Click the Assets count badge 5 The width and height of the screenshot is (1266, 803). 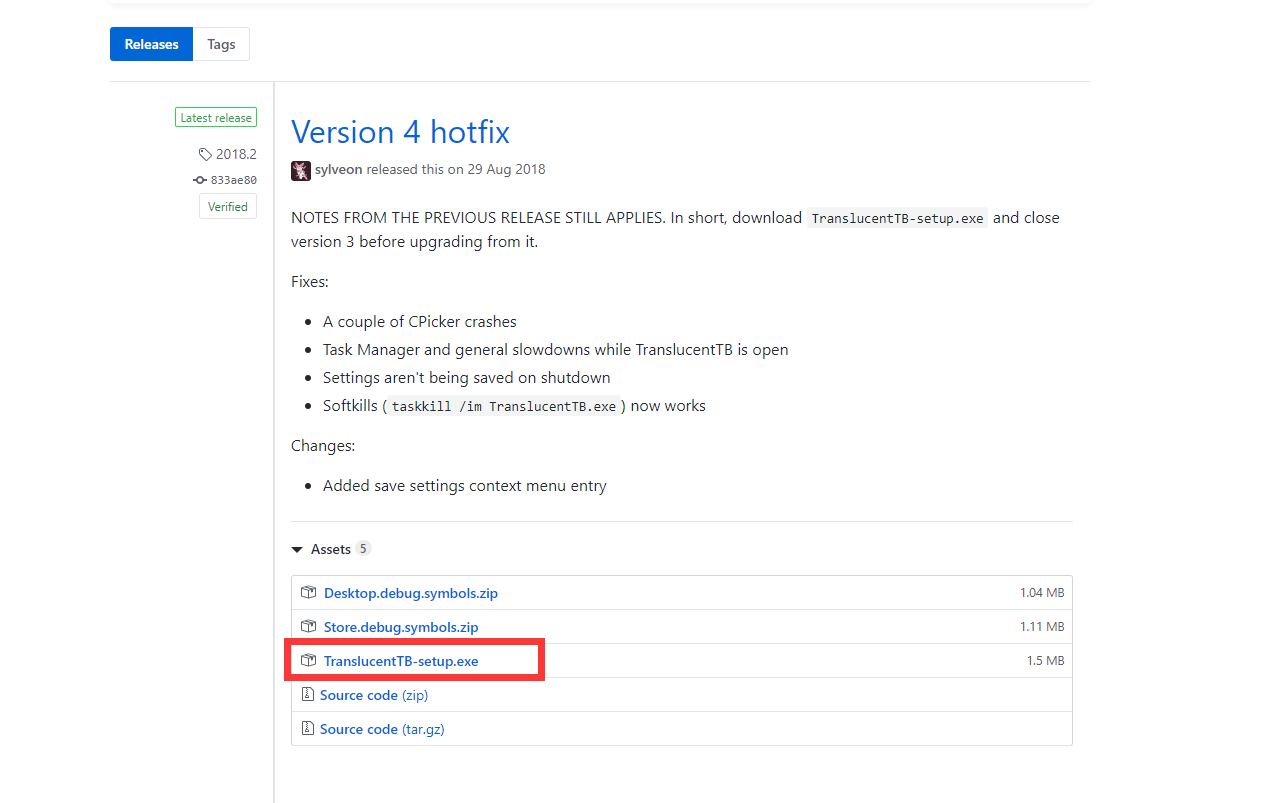click(x=363, y=549)
